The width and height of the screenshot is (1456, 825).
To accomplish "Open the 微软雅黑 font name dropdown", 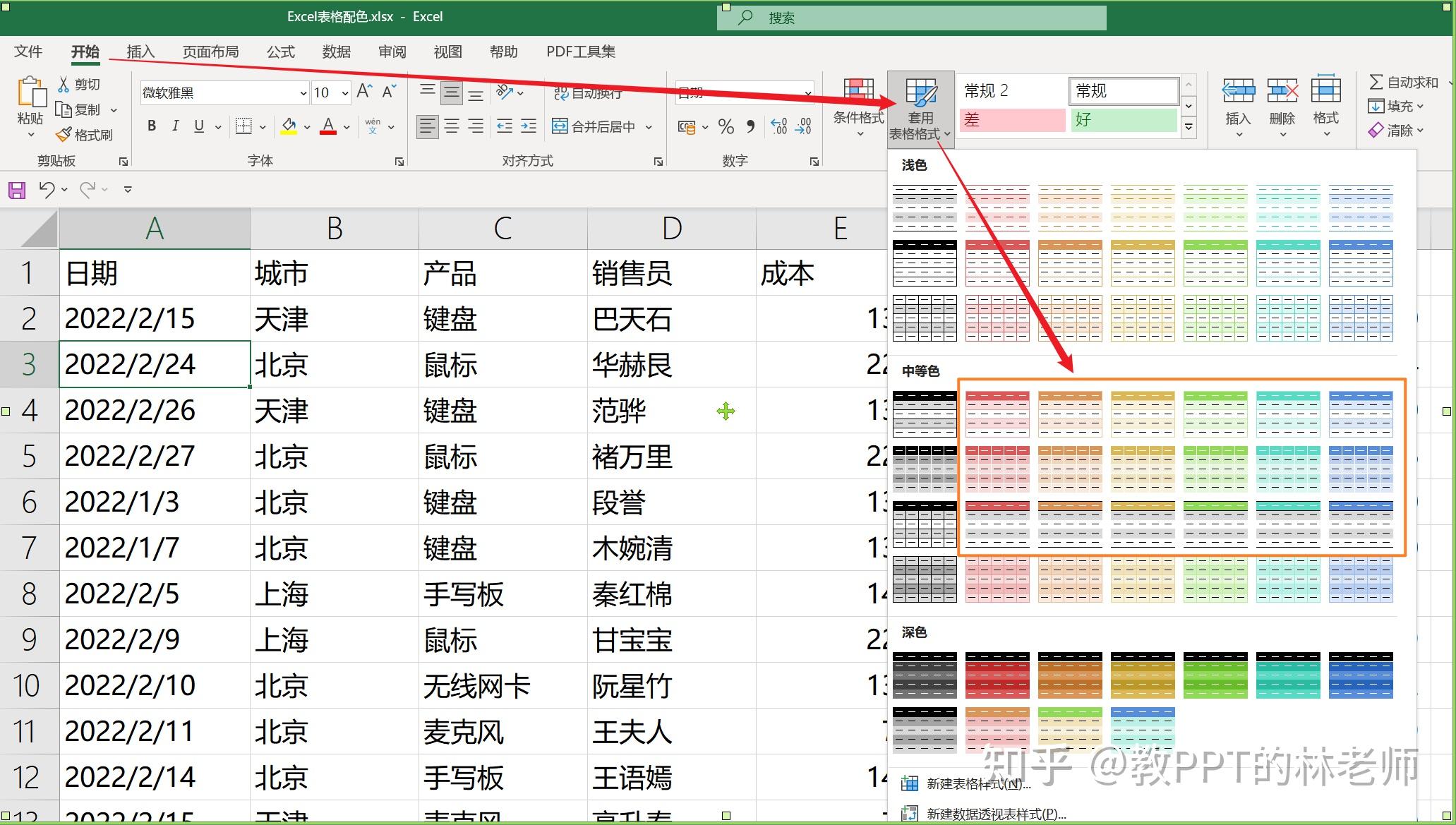I will point(302,92).
